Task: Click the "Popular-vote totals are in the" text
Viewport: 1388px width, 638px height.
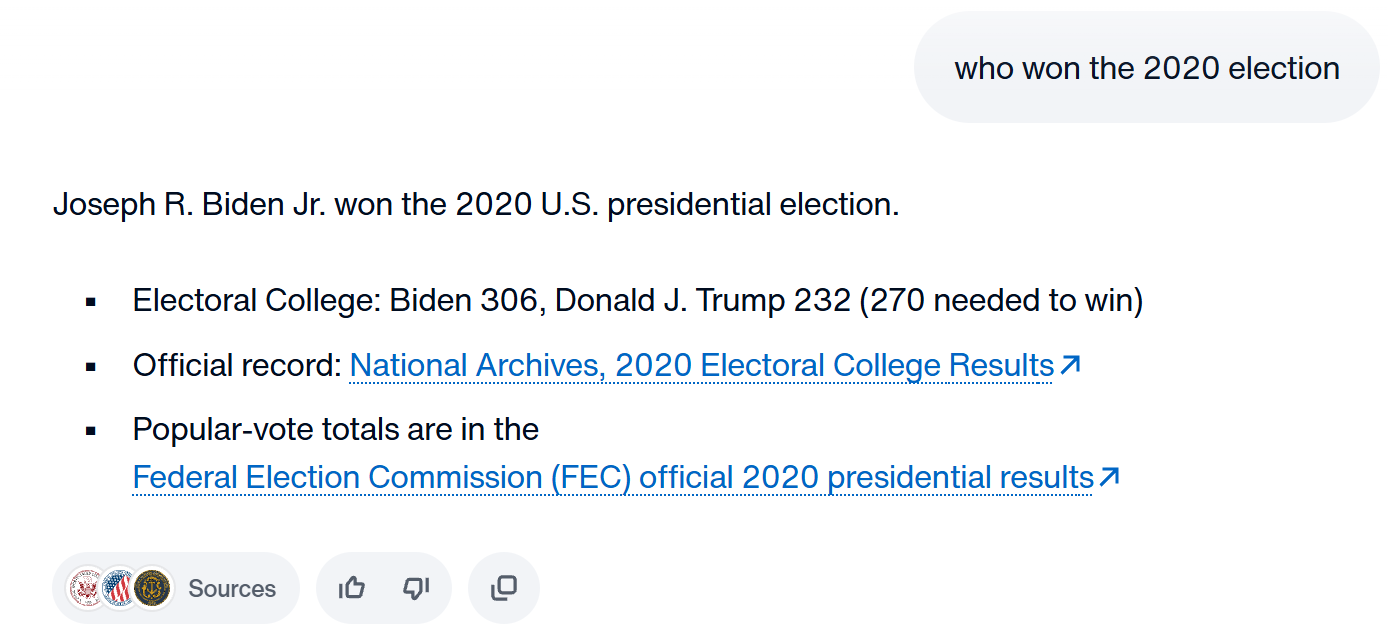Action: 336,430
